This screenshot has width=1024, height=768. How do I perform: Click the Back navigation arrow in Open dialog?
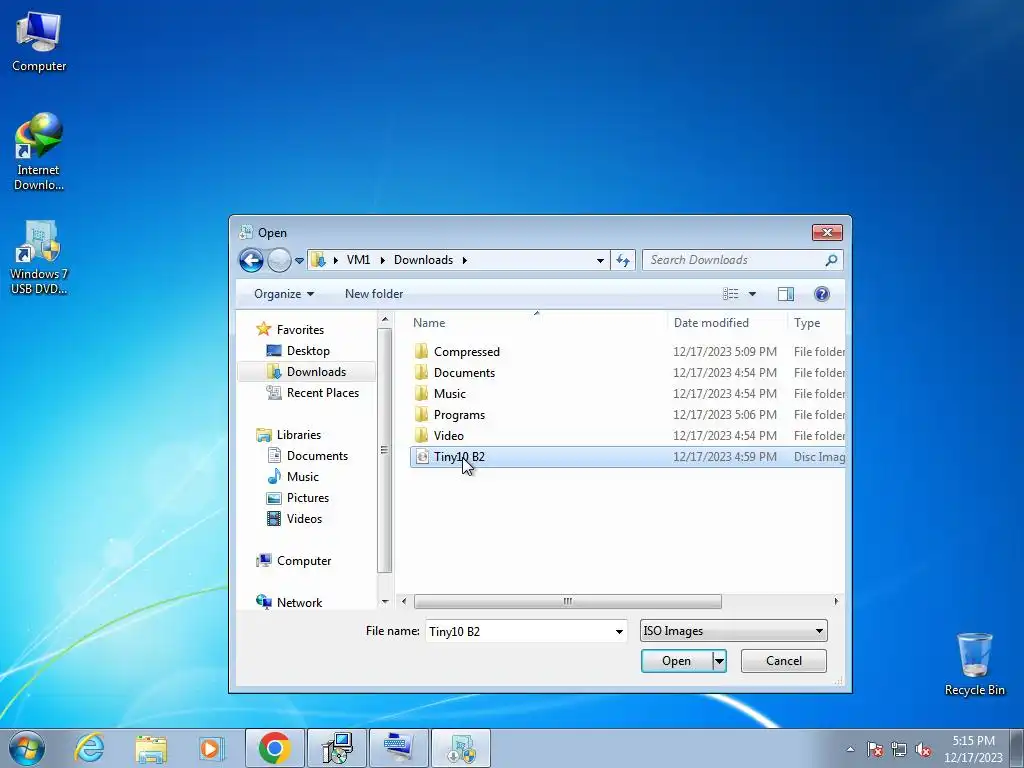[251, 261]
